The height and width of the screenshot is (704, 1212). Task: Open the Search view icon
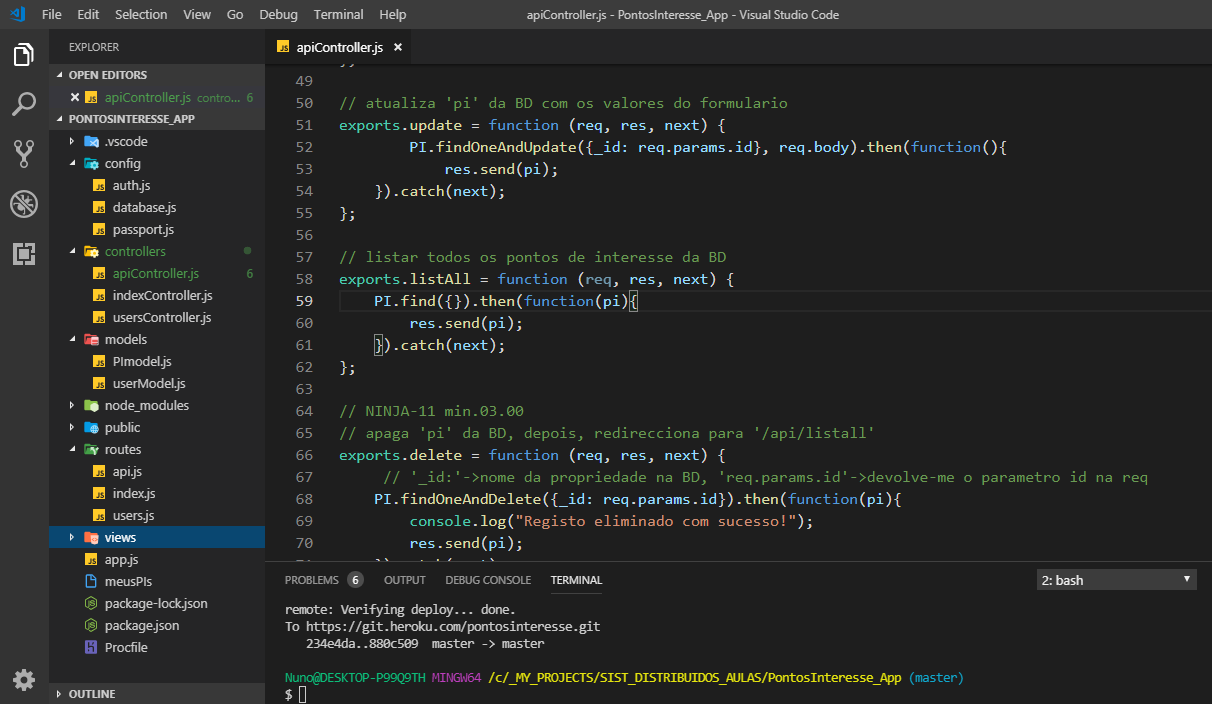point(24,104)
